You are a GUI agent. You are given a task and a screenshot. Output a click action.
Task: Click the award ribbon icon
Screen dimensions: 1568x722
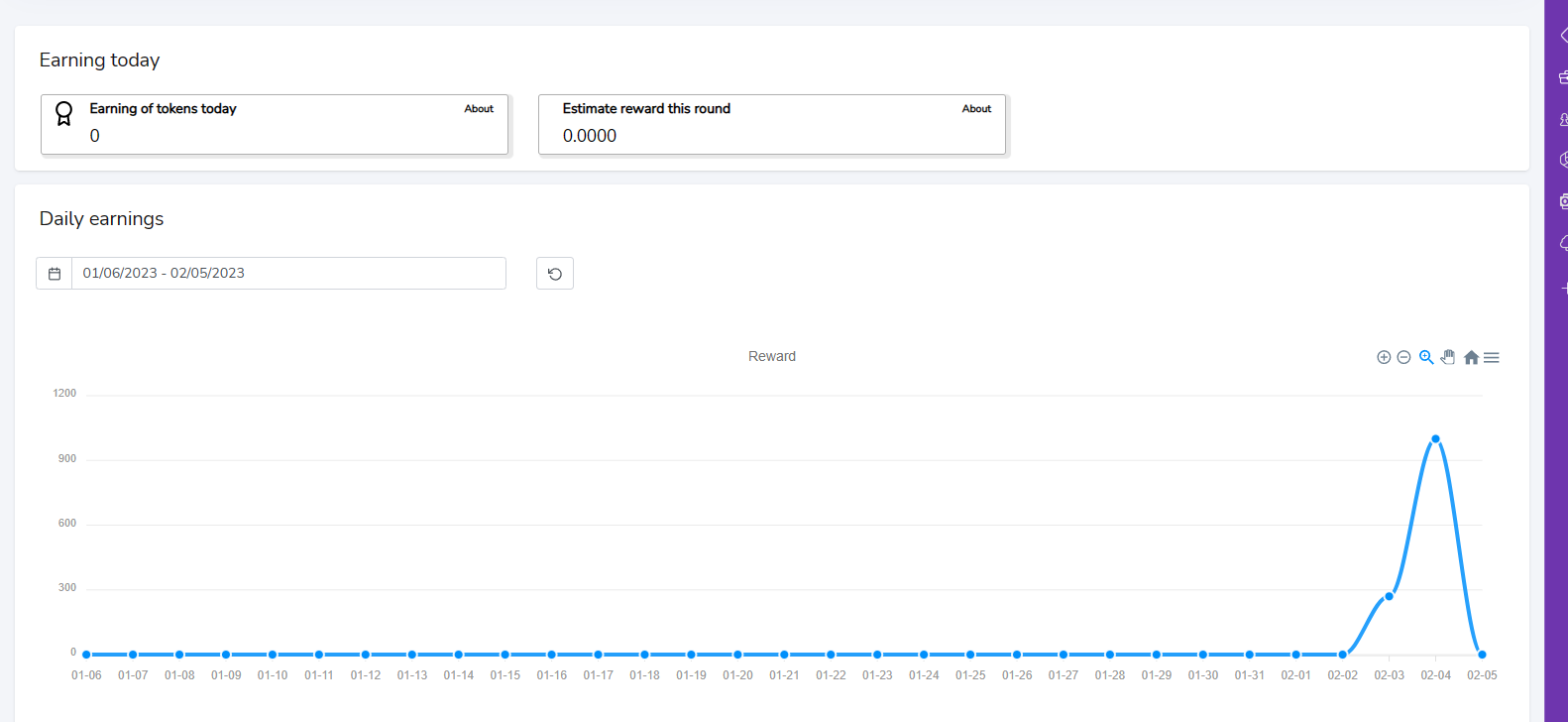pos(63,114)
